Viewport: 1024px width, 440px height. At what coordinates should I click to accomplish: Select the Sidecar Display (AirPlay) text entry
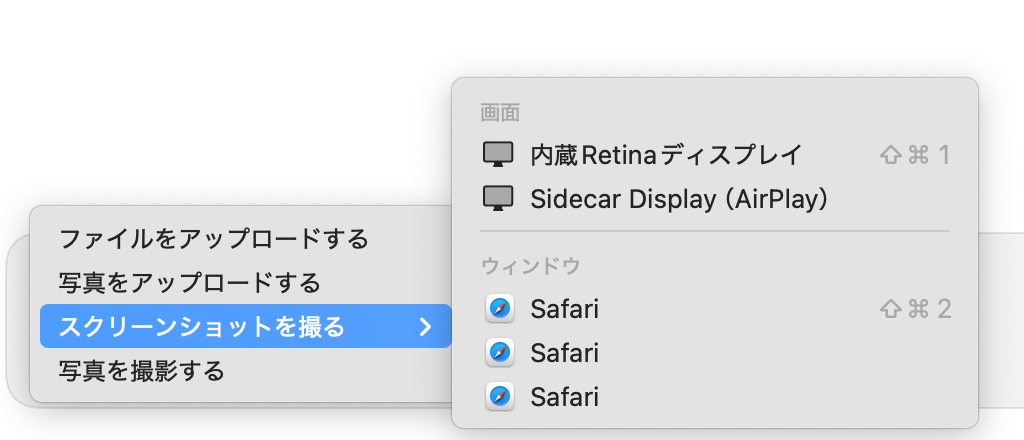click(678, 199)
